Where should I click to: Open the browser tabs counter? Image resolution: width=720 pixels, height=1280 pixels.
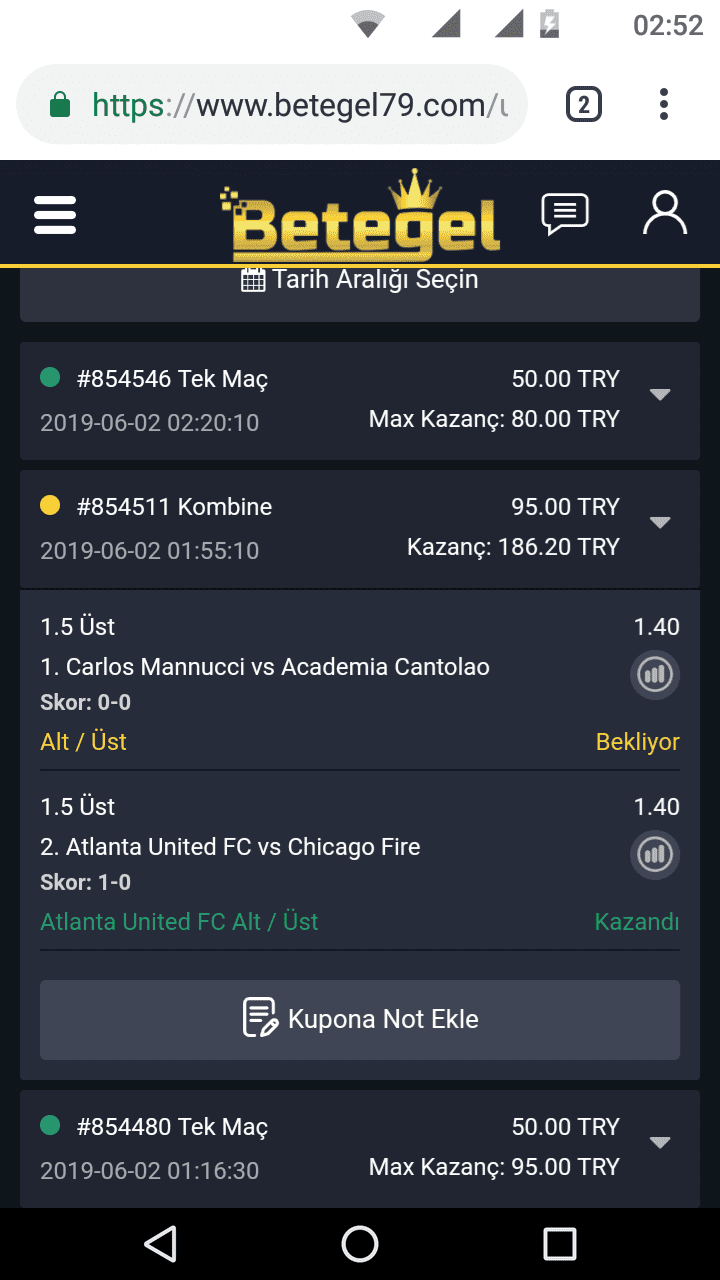click(x=584, y=105)
